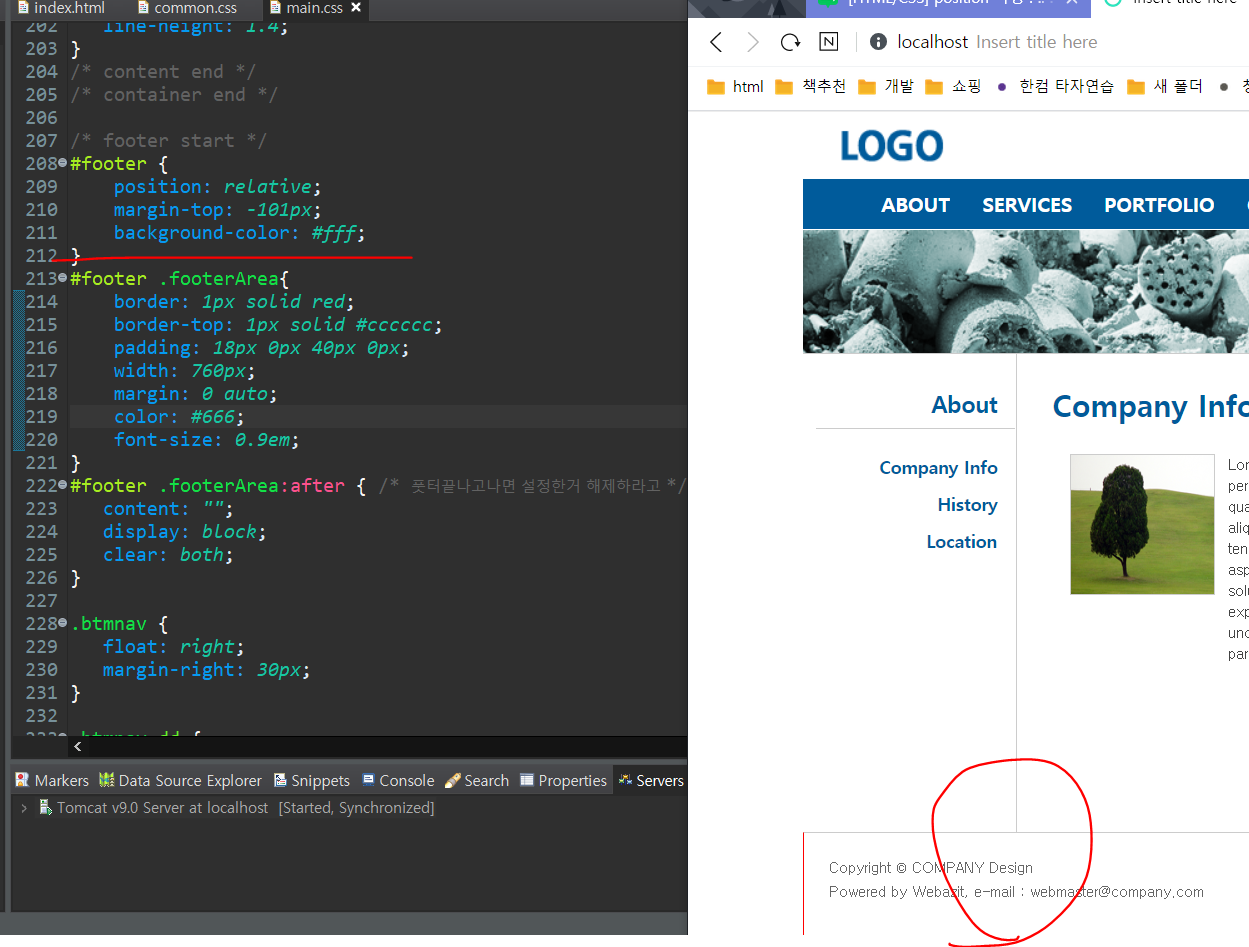Image resolution: width=1249 pixels, height=947 pixels.
Task: Open the 새 폴더 bookmark folder
Action: click(1165, 87)
